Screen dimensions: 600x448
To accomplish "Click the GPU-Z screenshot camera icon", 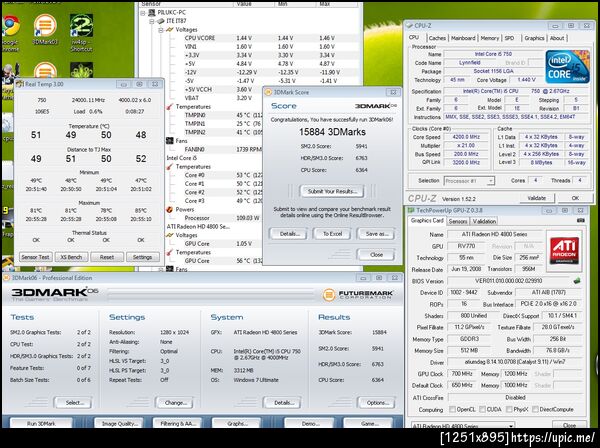I will 580,220.
